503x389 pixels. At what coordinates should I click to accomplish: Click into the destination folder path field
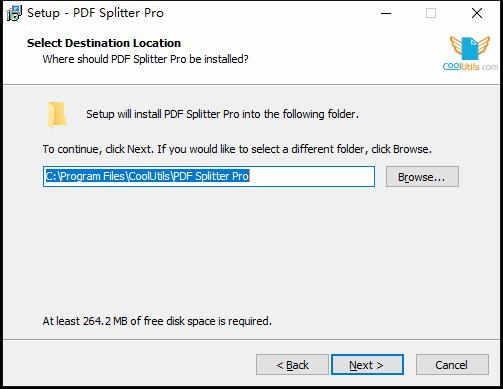click(209, 176)
